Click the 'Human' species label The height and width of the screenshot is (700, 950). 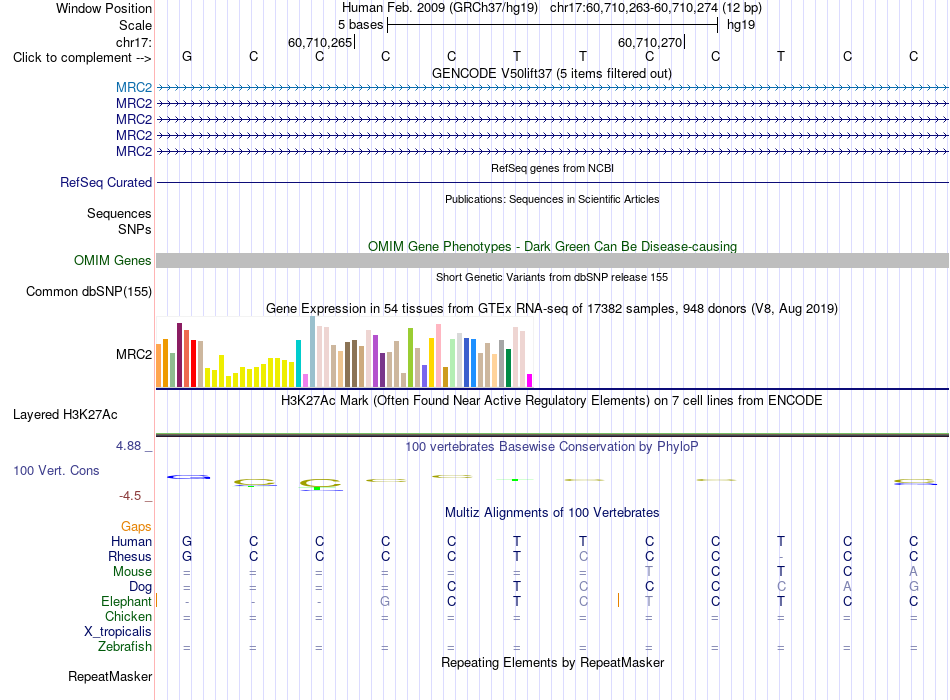(131, 542)
